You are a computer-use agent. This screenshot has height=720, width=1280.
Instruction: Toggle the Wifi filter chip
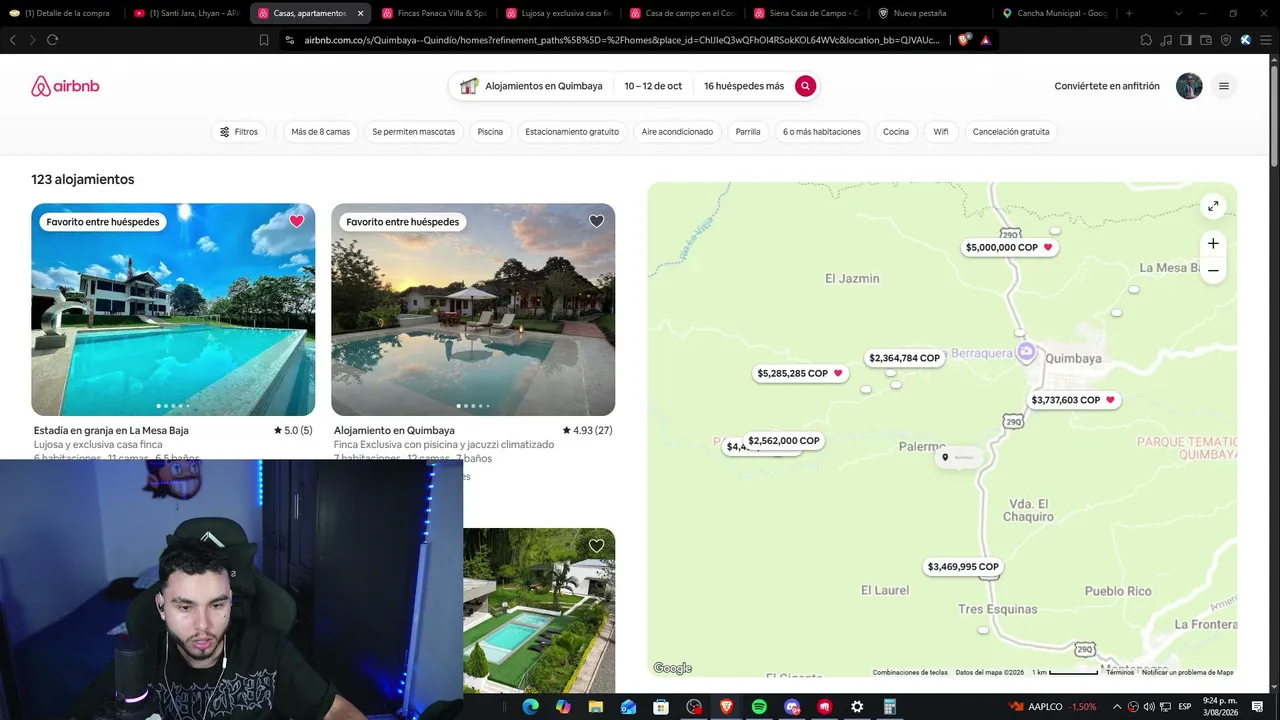point(941,132)
